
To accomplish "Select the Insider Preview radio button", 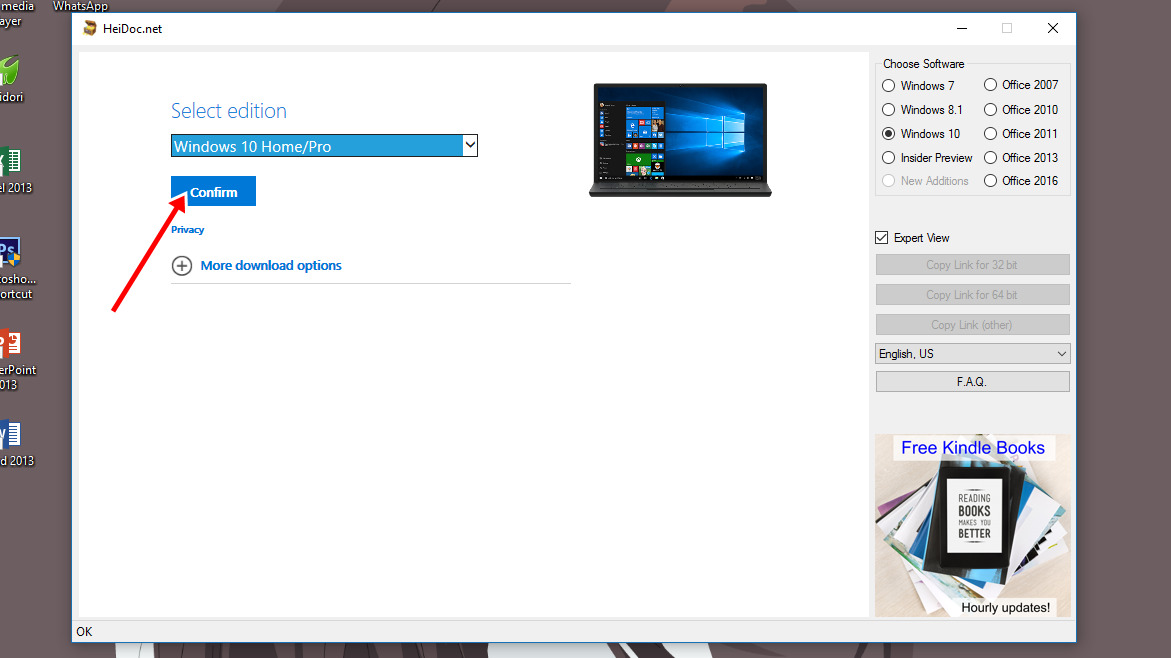I will click(889, 158).
